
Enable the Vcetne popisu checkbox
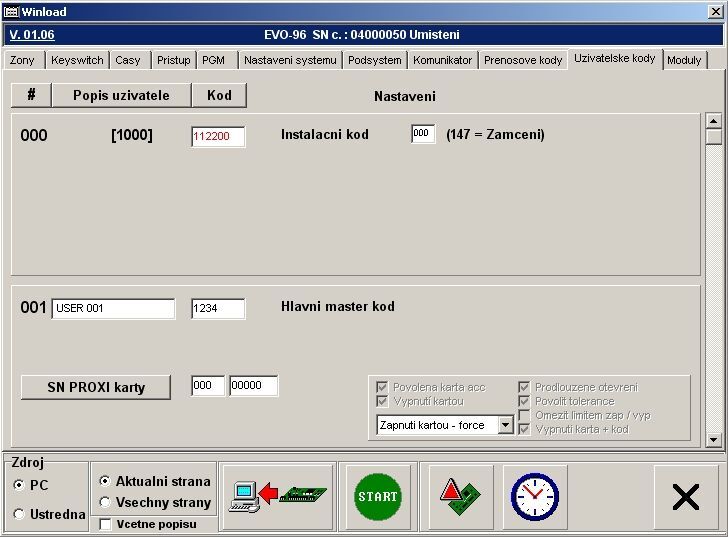point(105,524)
